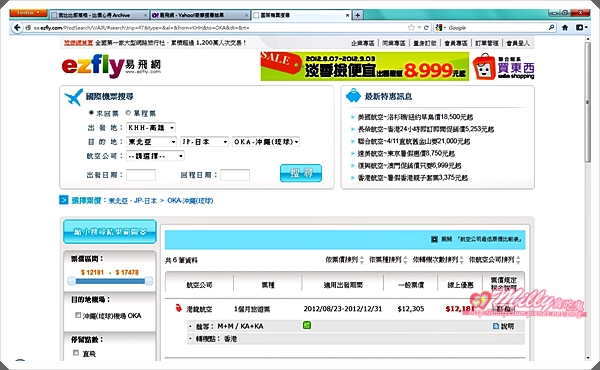The image size is (600, 370).
Task: Click the magnifier icon in search bar
Action: tap(551, 28)
